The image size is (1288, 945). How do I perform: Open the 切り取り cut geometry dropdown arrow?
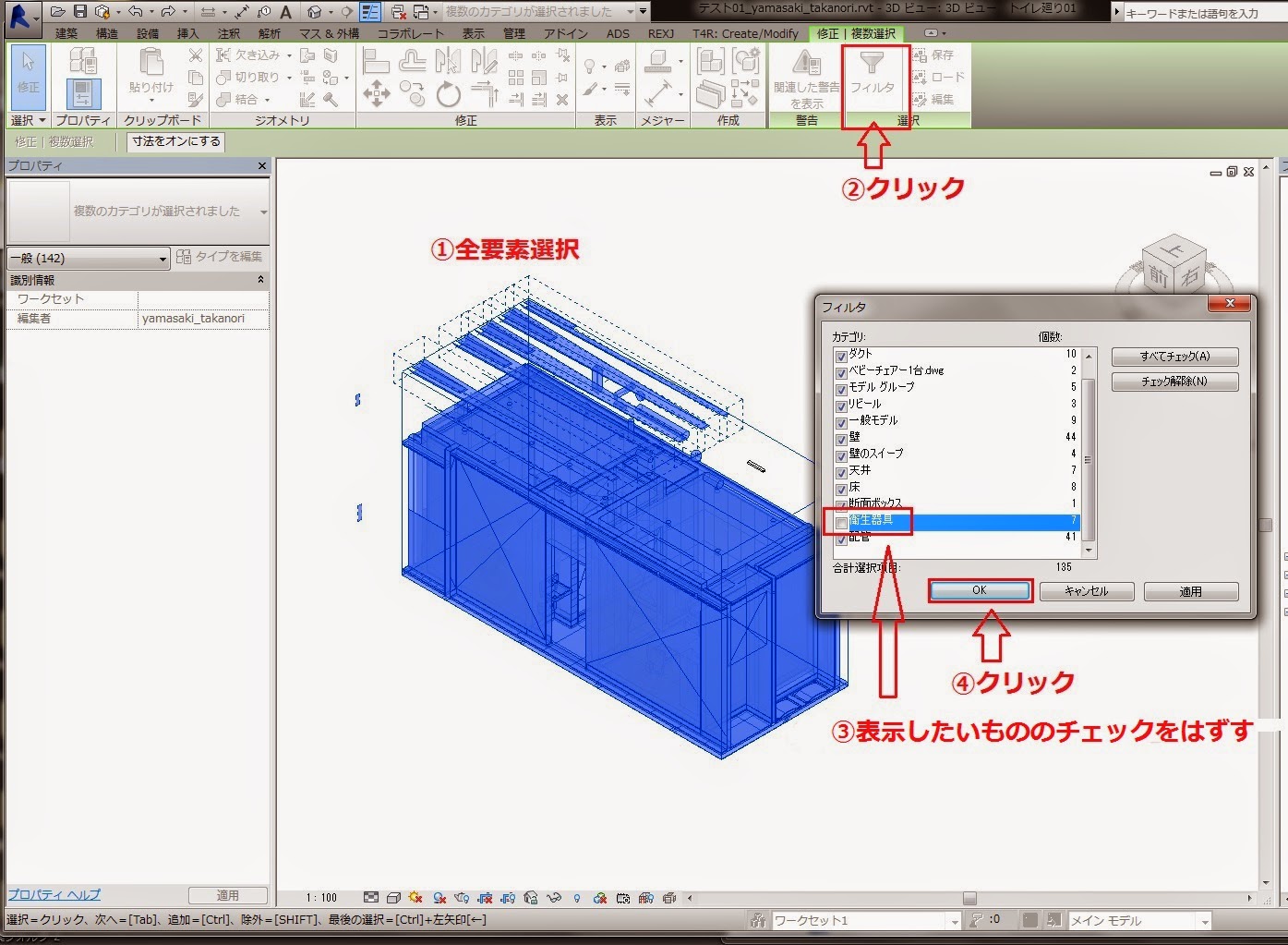click(x=289, y=78)
